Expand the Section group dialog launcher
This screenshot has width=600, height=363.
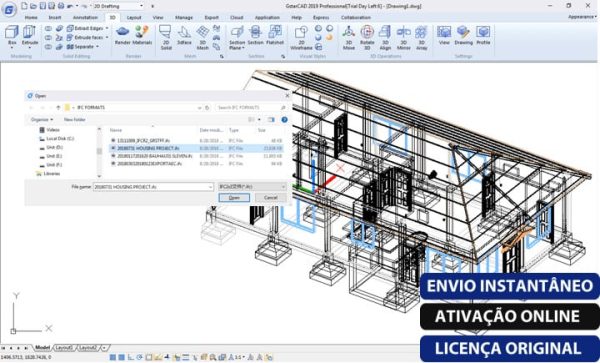[283, 57]
